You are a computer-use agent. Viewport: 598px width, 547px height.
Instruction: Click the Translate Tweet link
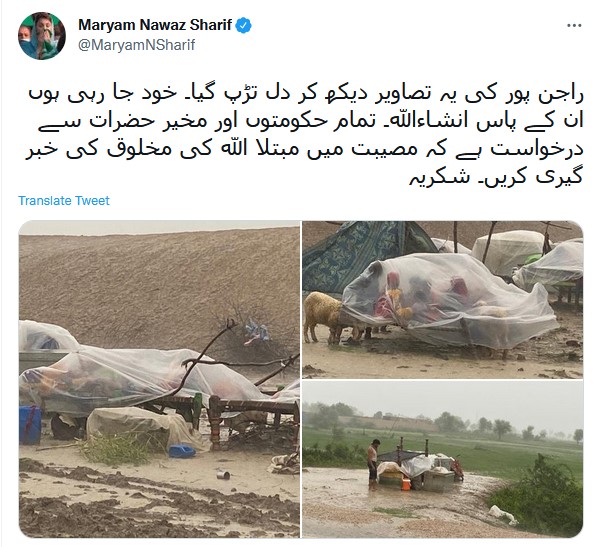pos(64,201)
